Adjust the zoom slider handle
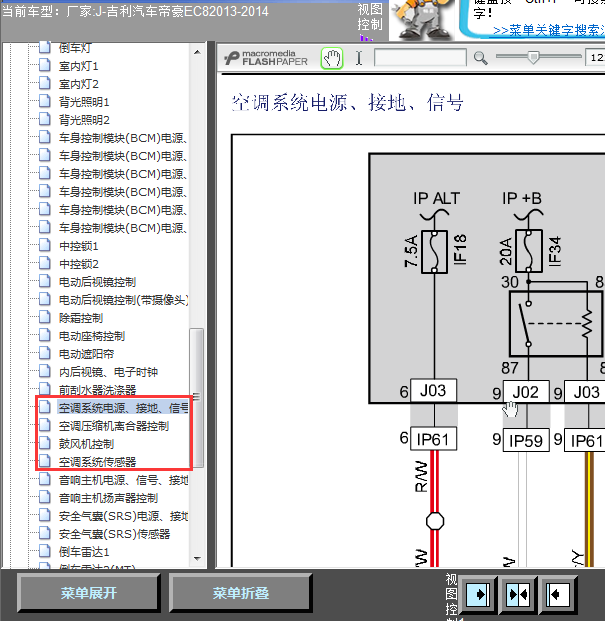605x621 pixels. (533, 57)
